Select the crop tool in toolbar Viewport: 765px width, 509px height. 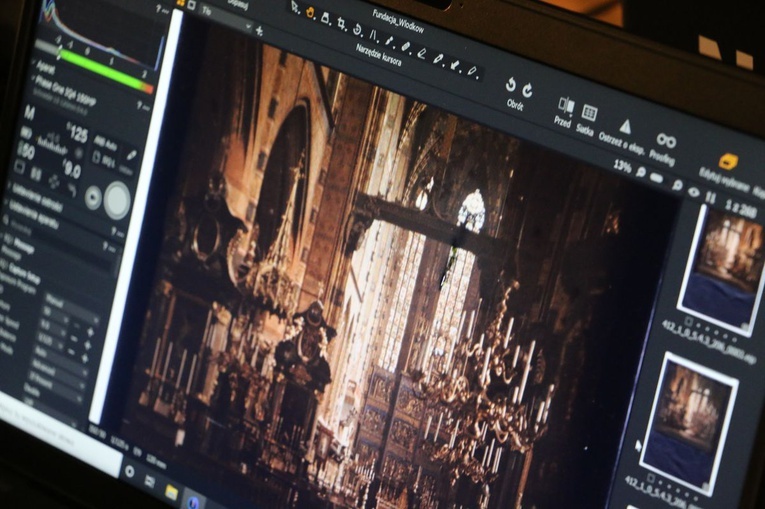click(341, 22)
